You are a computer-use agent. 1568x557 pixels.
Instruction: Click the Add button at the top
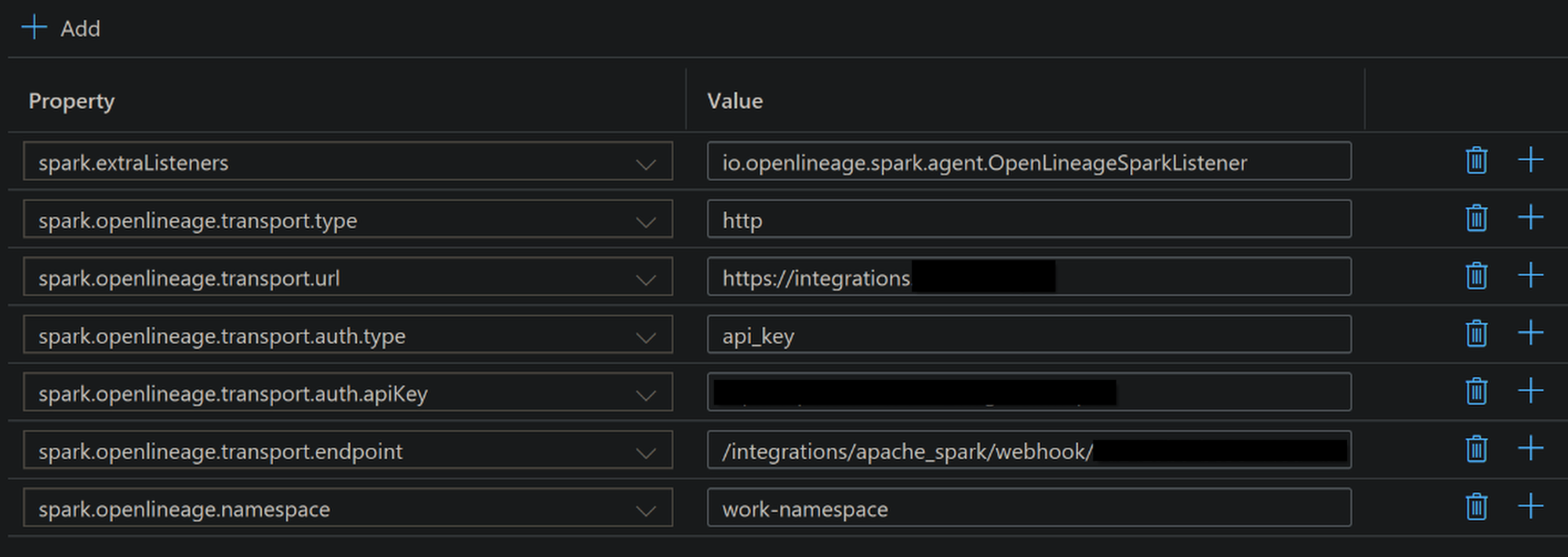point(61,28)
